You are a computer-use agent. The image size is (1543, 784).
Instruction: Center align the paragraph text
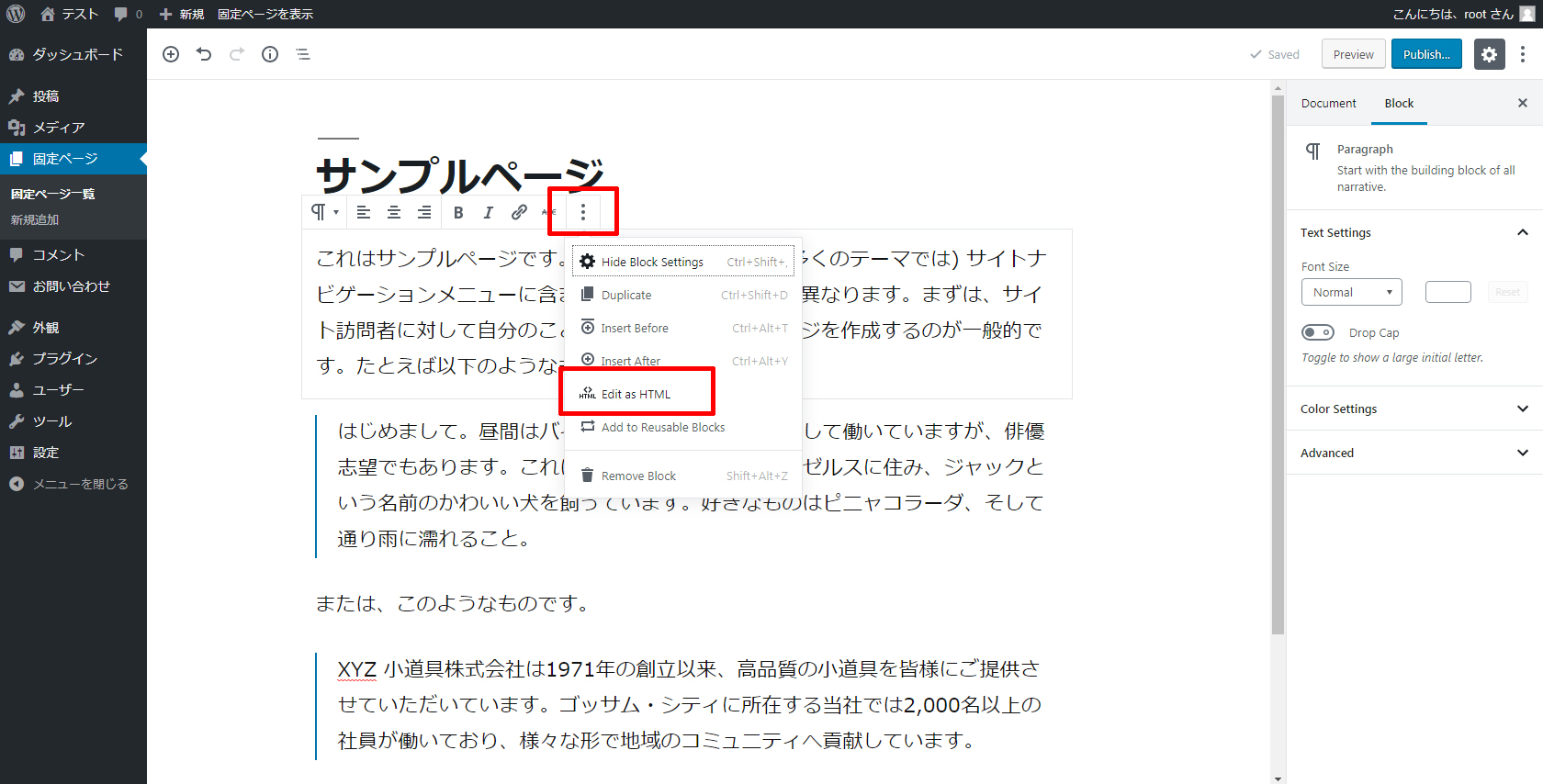point(394,212)
